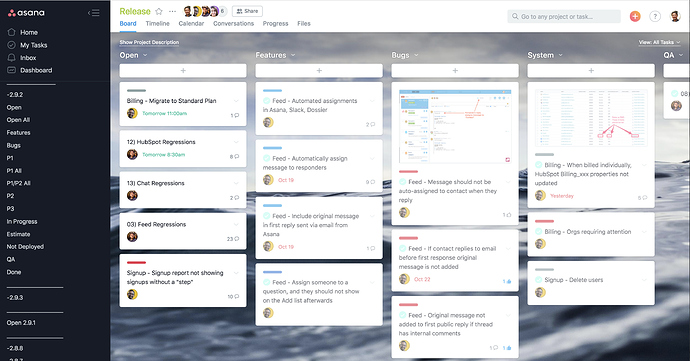
Task: Open the System column dropdown arrow
Action: pos(560,55)
